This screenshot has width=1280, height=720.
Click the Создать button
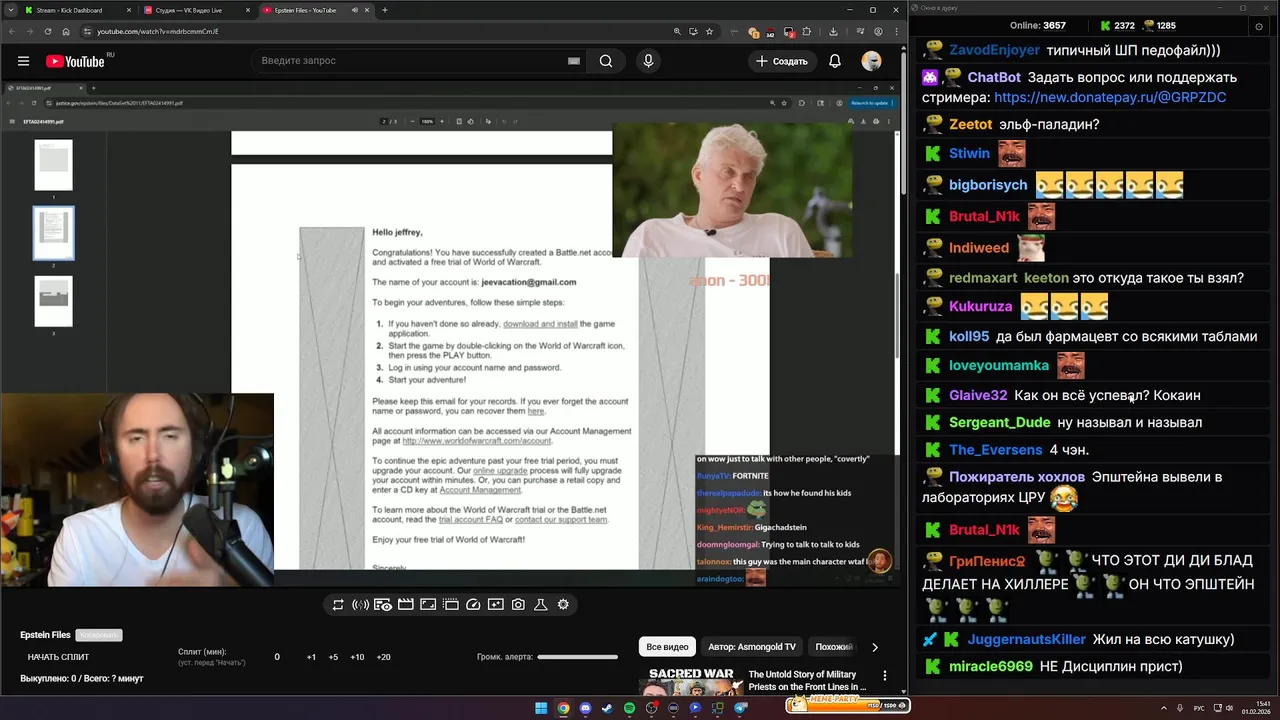click(781, 61)
